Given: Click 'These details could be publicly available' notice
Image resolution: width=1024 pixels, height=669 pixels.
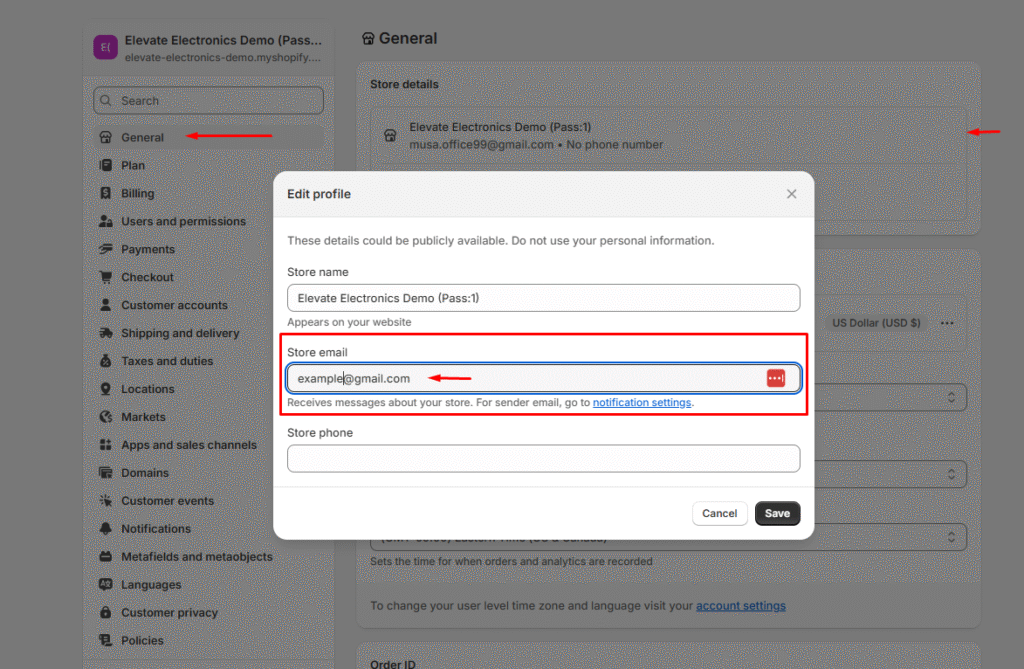Looking at the screenshot, I should [x=501, y=240].
